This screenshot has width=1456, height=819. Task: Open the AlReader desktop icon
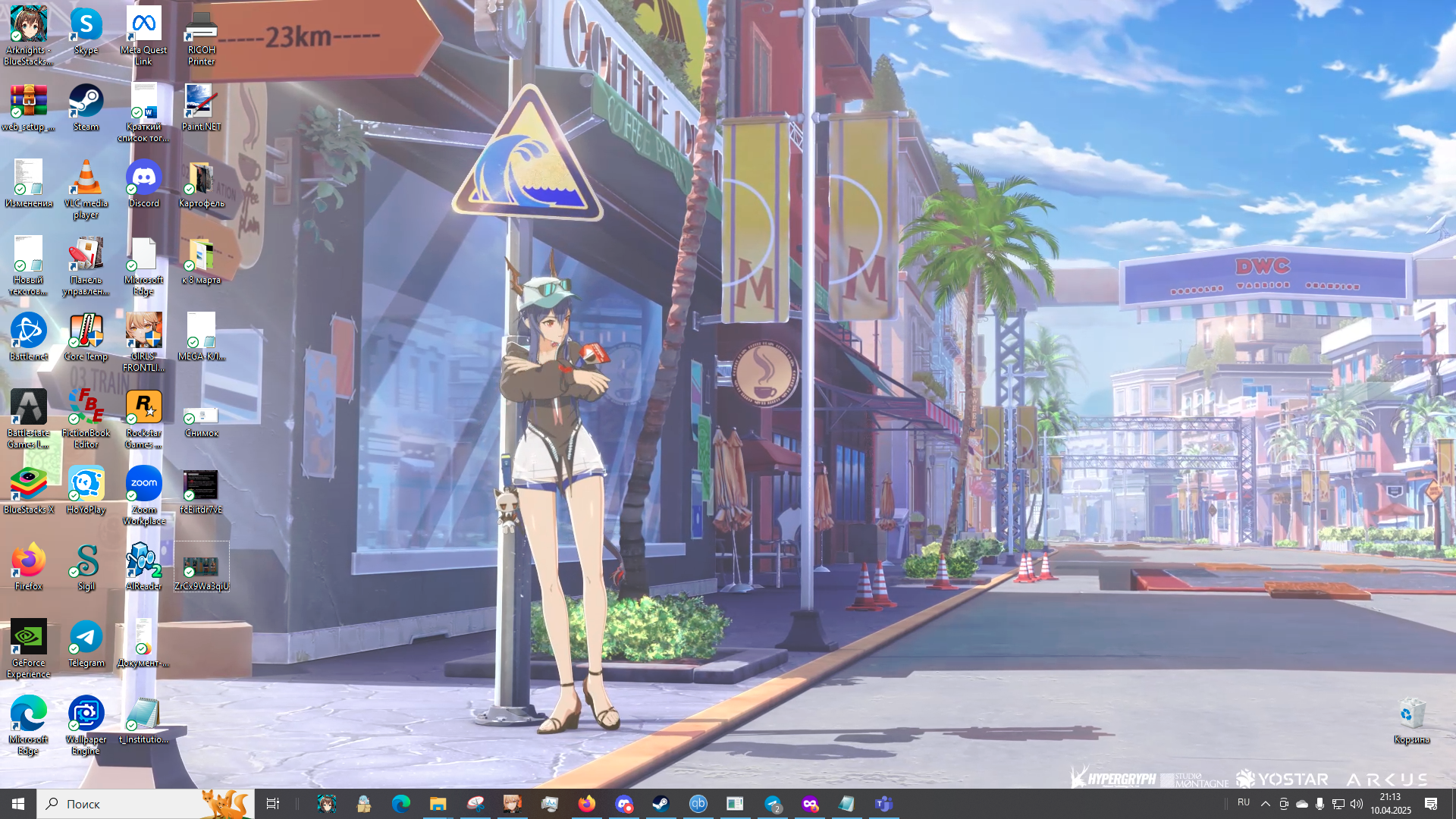click(144, 566)
